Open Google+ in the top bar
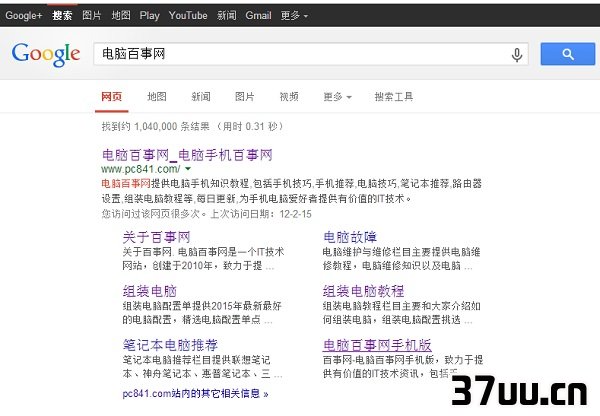This screenshot has width=600, height=416. click(24, 16)
